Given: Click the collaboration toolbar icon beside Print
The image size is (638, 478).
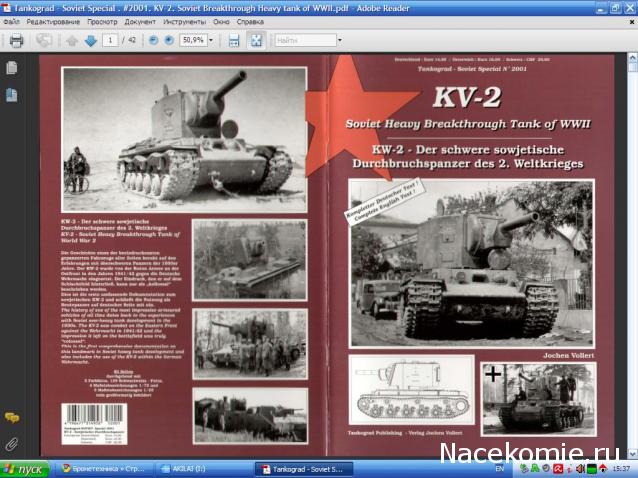Looking at the screenshot, I should (44, 40).
